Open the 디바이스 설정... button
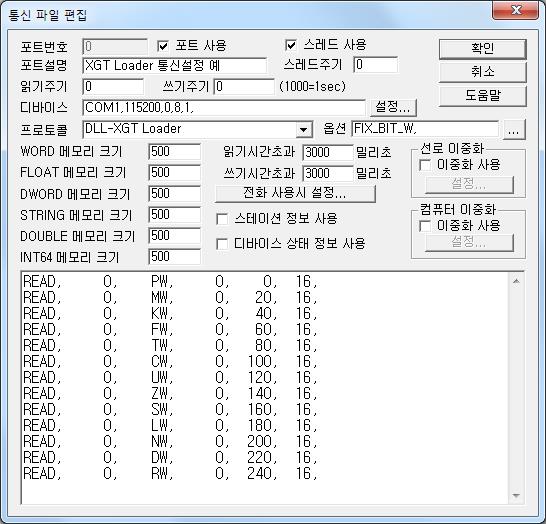 tap(393, 107)
